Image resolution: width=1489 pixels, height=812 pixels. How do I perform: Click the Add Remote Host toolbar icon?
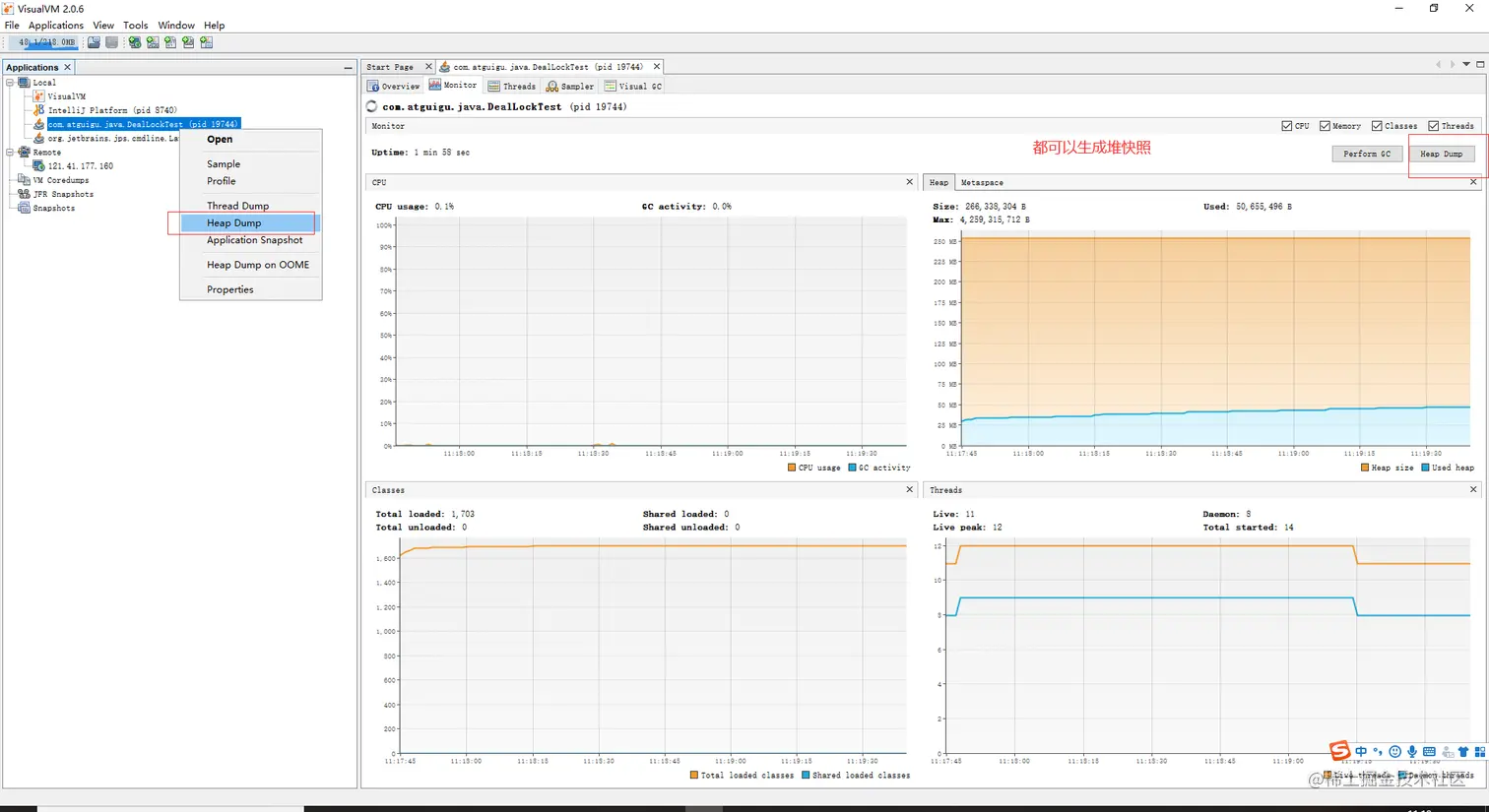135,42
